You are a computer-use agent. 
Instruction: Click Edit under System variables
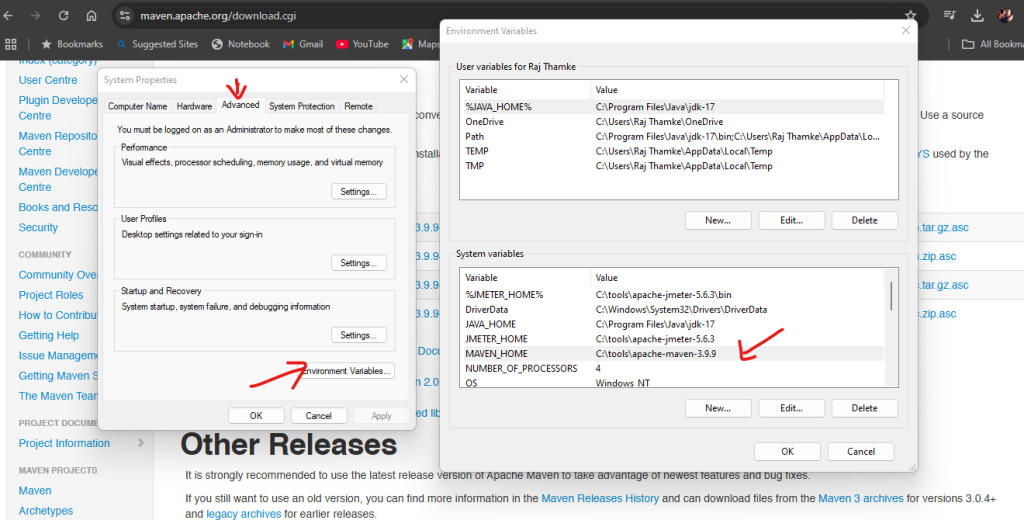pyautogui.click(x=790, y=408)
